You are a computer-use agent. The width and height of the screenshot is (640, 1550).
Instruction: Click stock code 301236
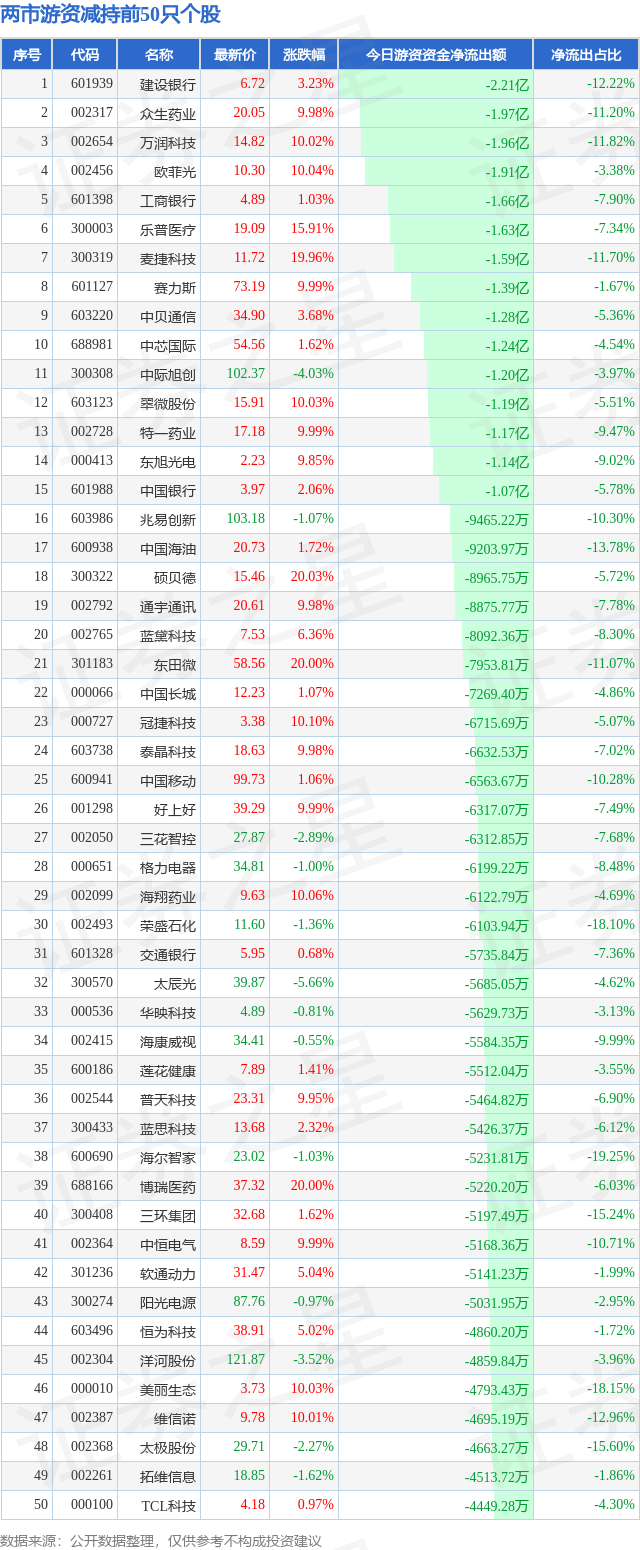click(x=92, y=1273)
